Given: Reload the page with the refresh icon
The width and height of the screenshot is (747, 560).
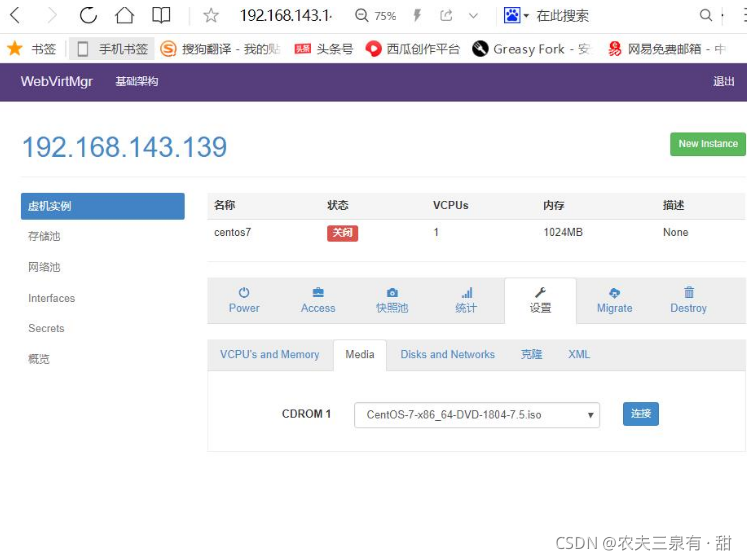Looking at the screenshot, I should click(x=88, y=15).
